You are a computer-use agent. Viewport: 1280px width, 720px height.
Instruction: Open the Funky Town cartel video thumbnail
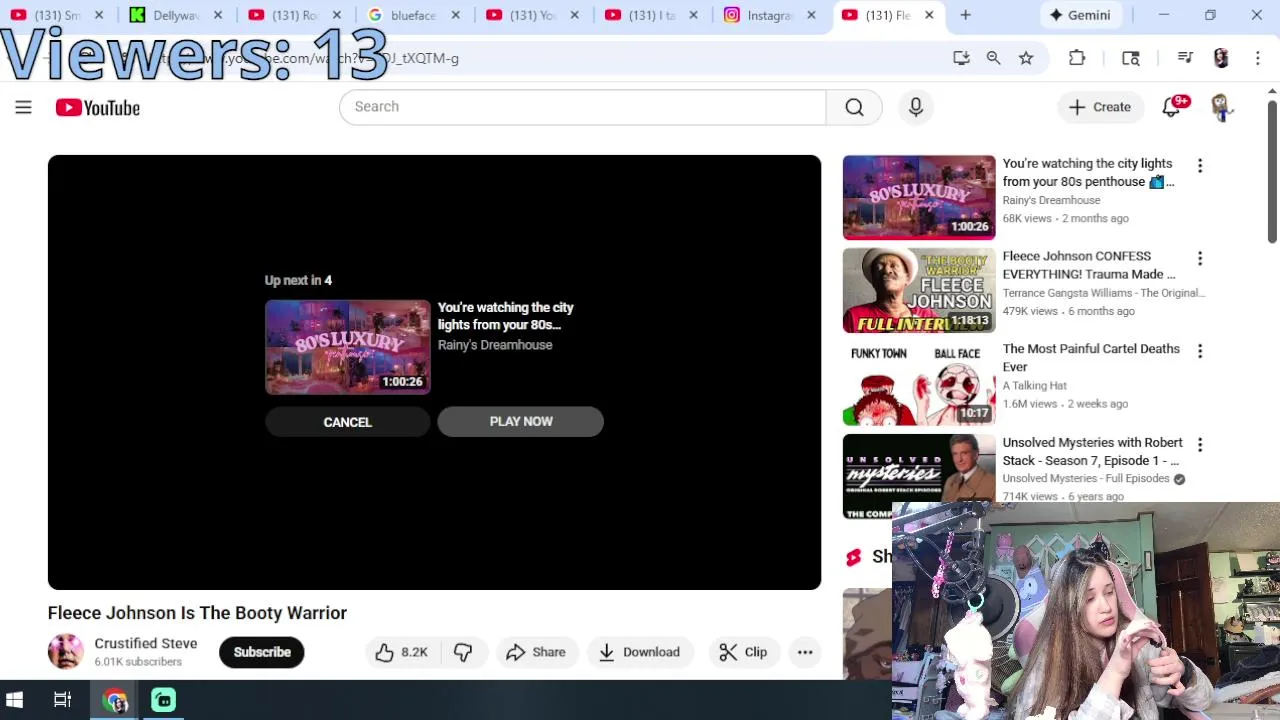point(919,383)
